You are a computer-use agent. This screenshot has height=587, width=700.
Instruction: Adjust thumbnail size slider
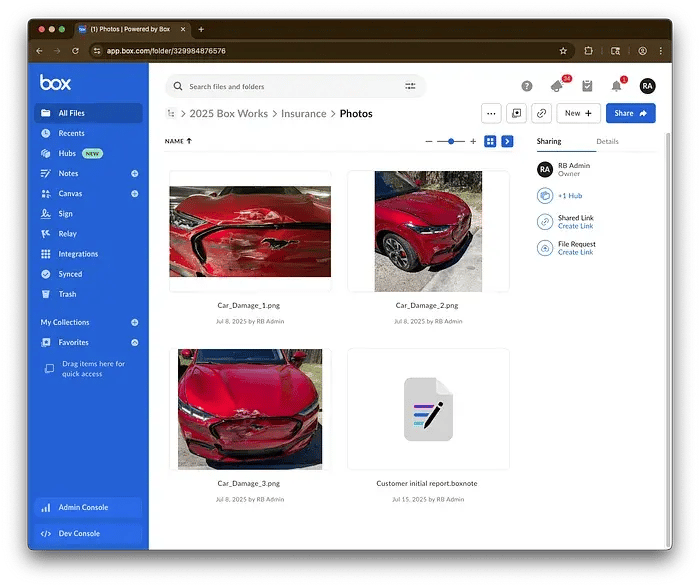(451, 142)
